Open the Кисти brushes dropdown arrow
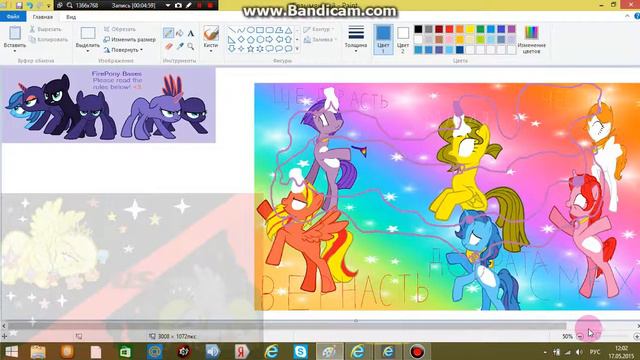This screenshot has width=640, height=360. pyautogui.click(x=211, y=51)
